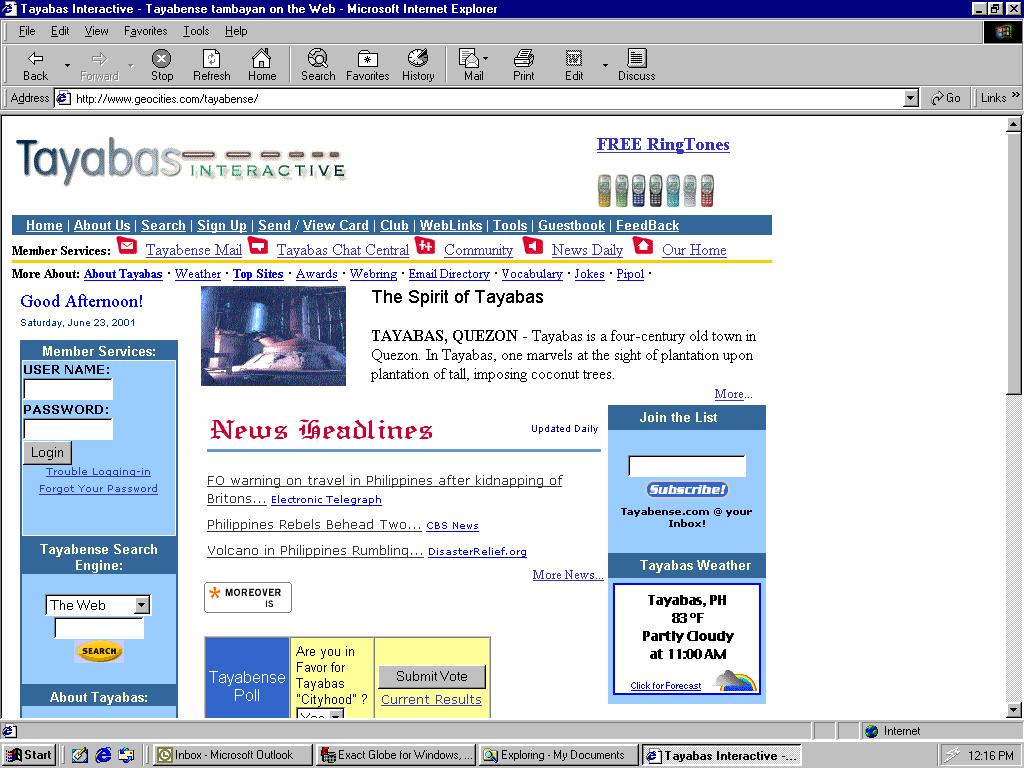
Task: Switch to Exploring - My Documents taskbar window
Action: click(558, 755)
